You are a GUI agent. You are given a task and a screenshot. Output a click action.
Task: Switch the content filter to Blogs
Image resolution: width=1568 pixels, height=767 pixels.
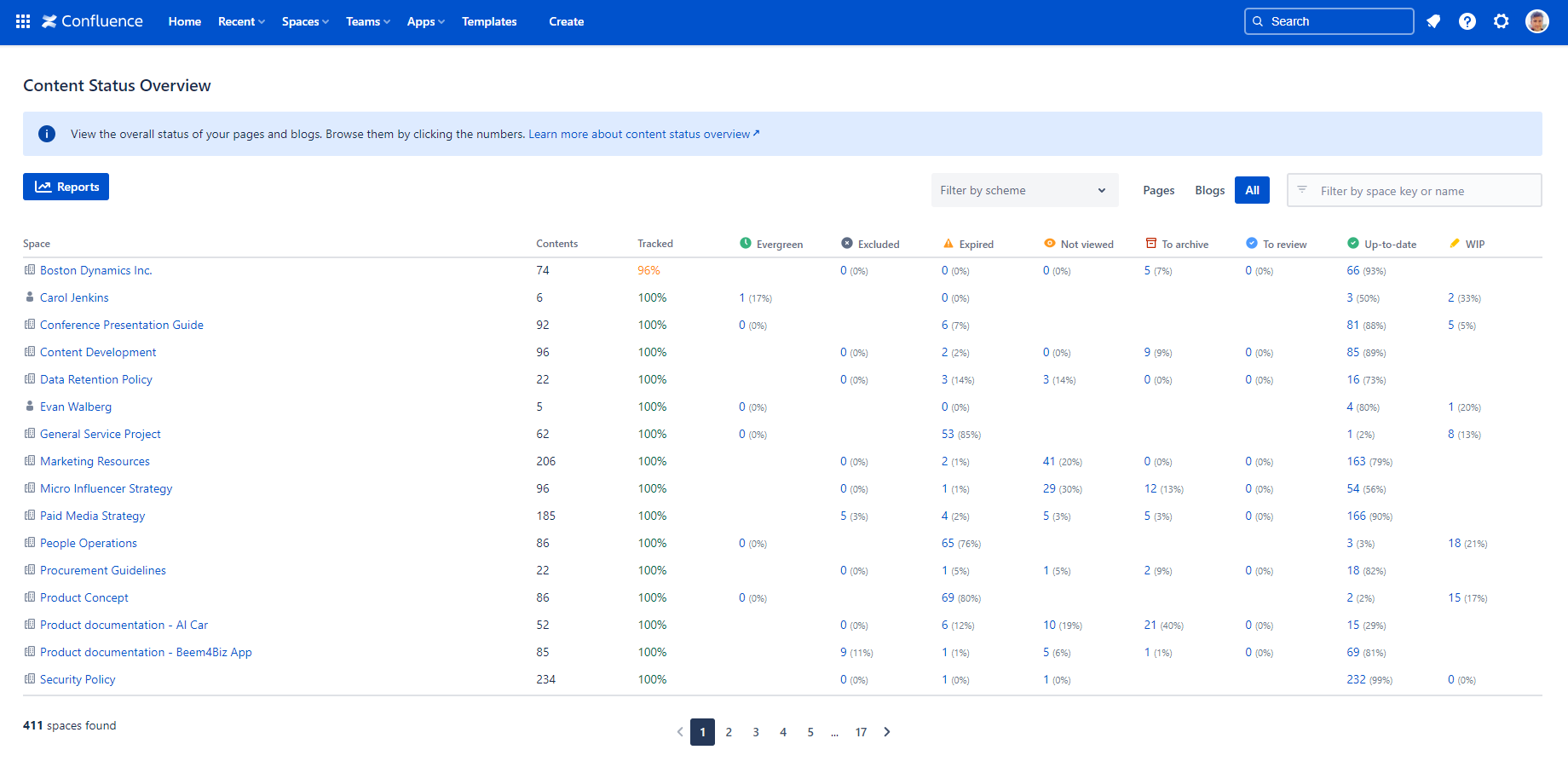click(x=1209, y=190)
